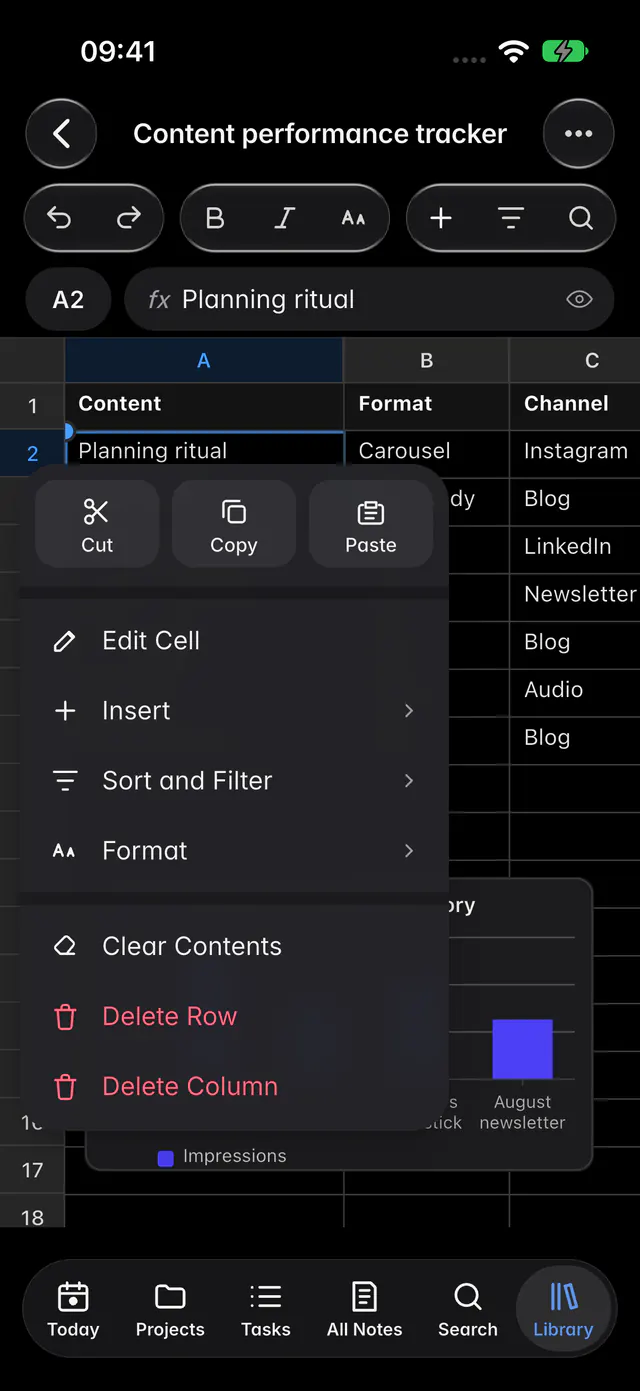Copy the selected cell
Viewport: 640px width, 1391px height.
click(234, 525)
